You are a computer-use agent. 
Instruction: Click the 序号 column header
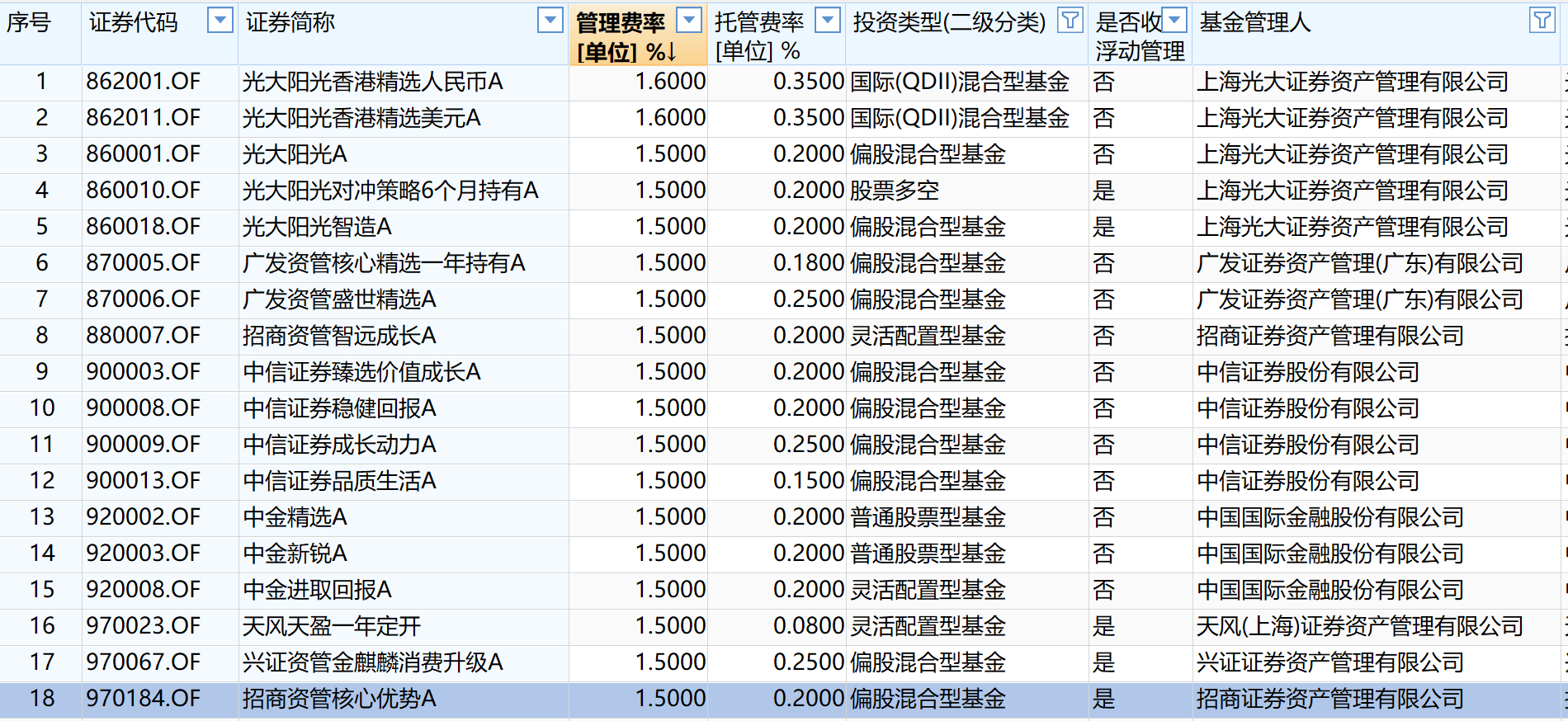30,23
